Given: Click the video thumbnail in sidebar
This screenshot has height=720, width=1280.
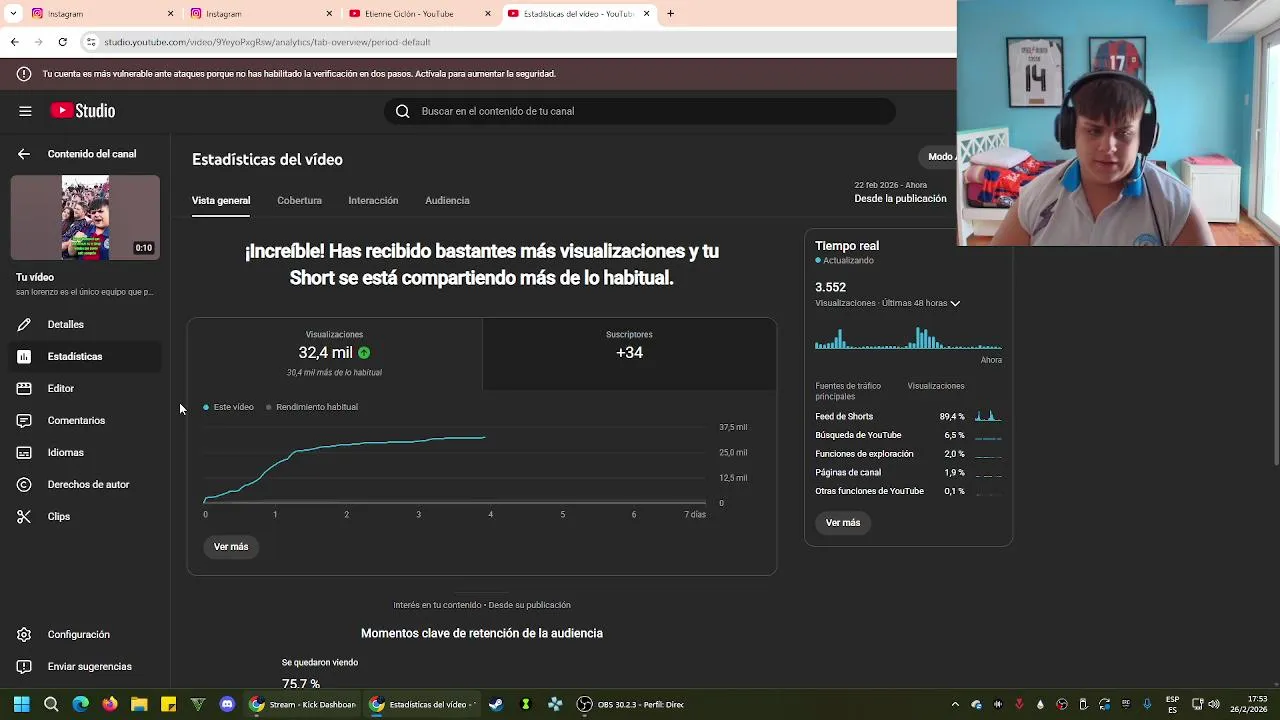Looking at the screenshot, I should 85,218.
